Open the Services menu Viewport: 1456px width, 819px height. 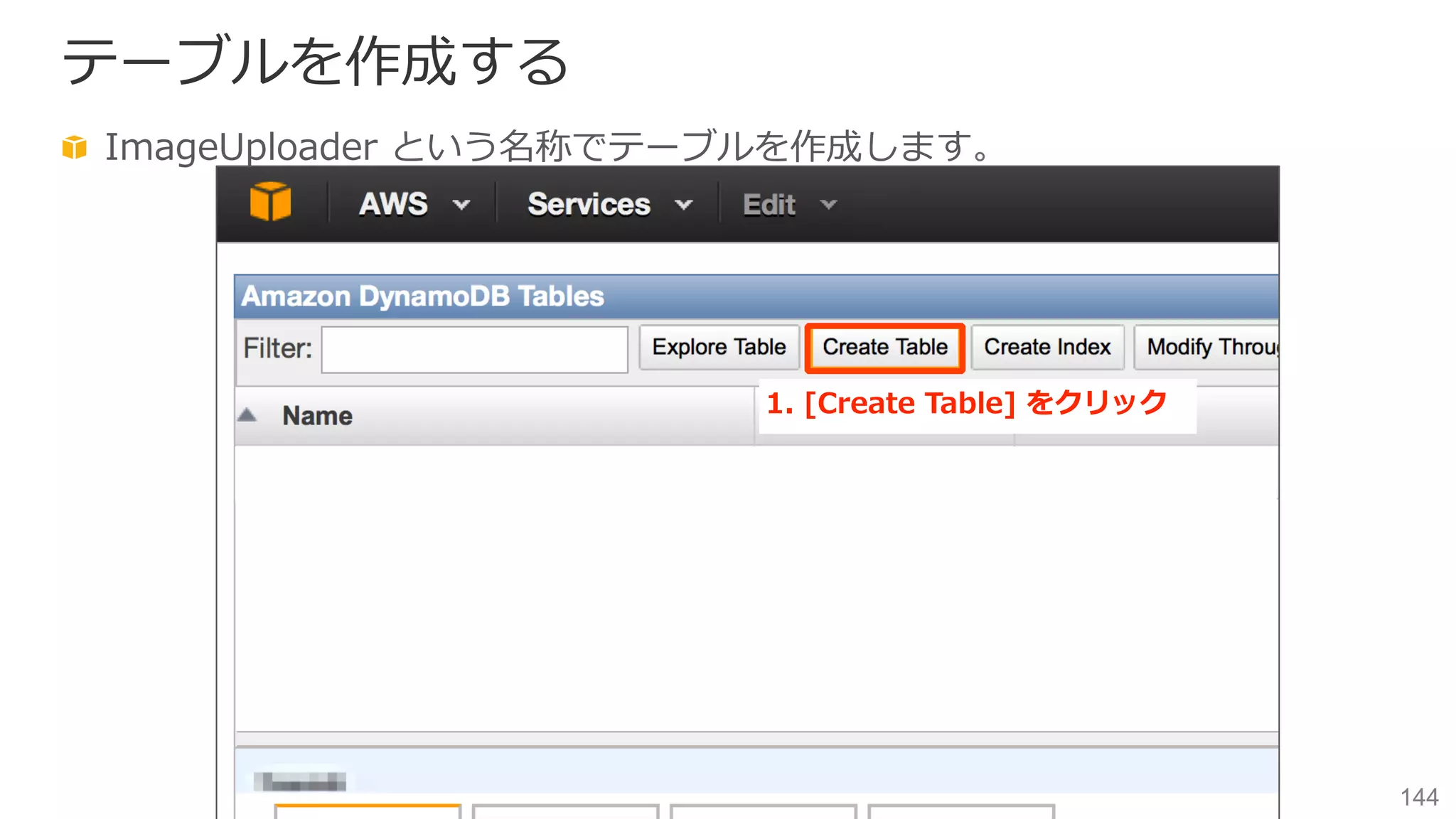pyautogui.click(x=589, y=204)
